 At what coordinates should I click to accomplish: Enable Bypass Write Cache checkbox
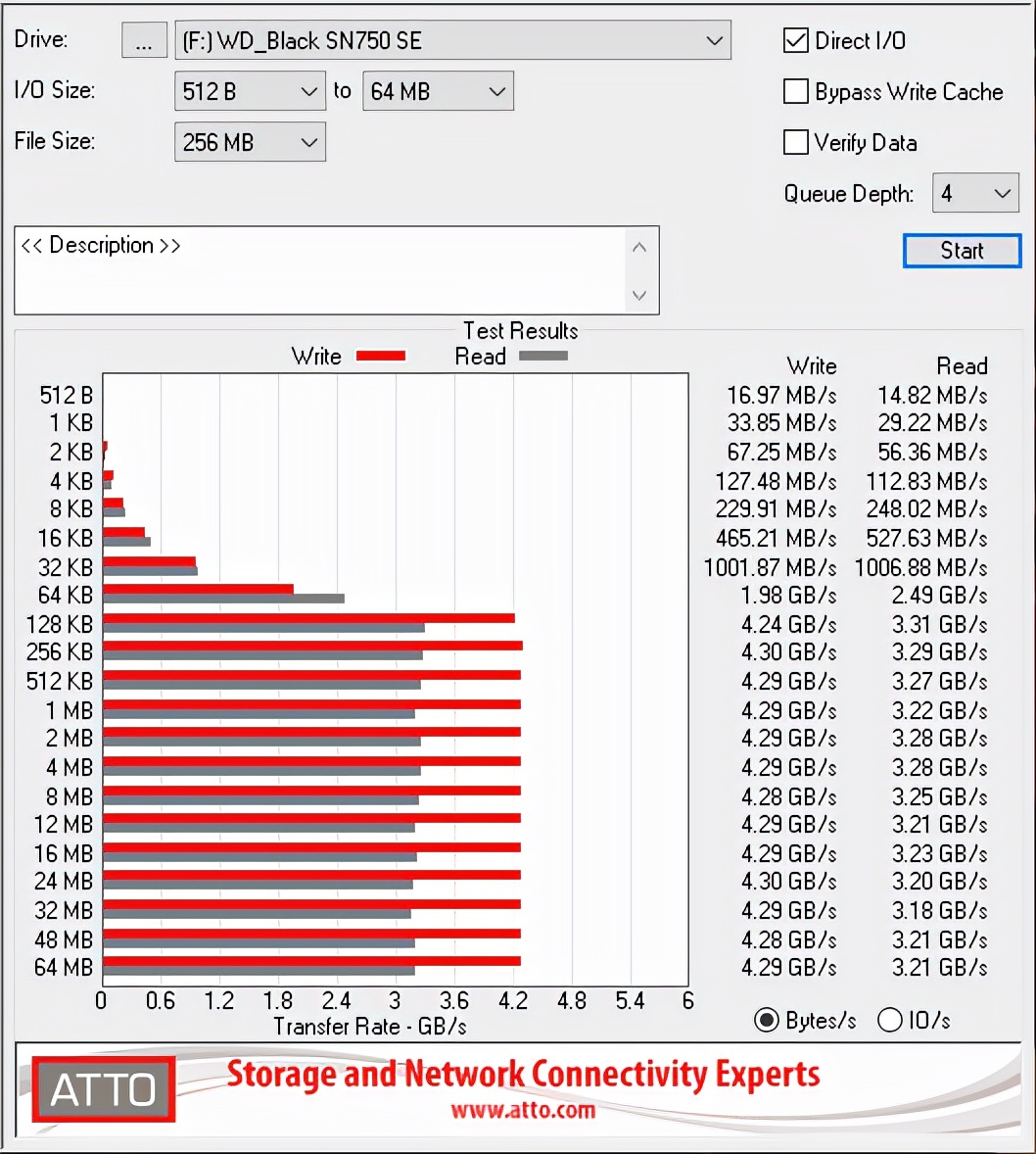tap(795, 91)
